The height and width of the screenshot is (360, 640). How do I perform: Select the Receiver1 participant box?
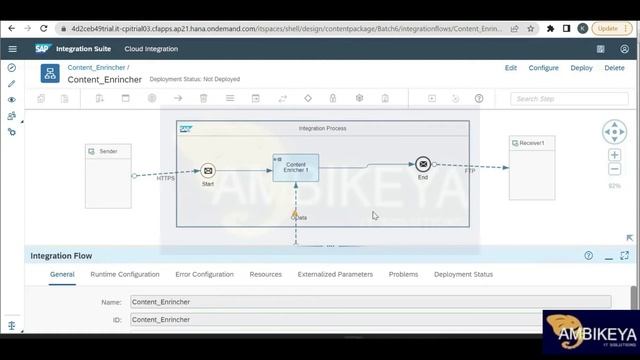point(532,168)
